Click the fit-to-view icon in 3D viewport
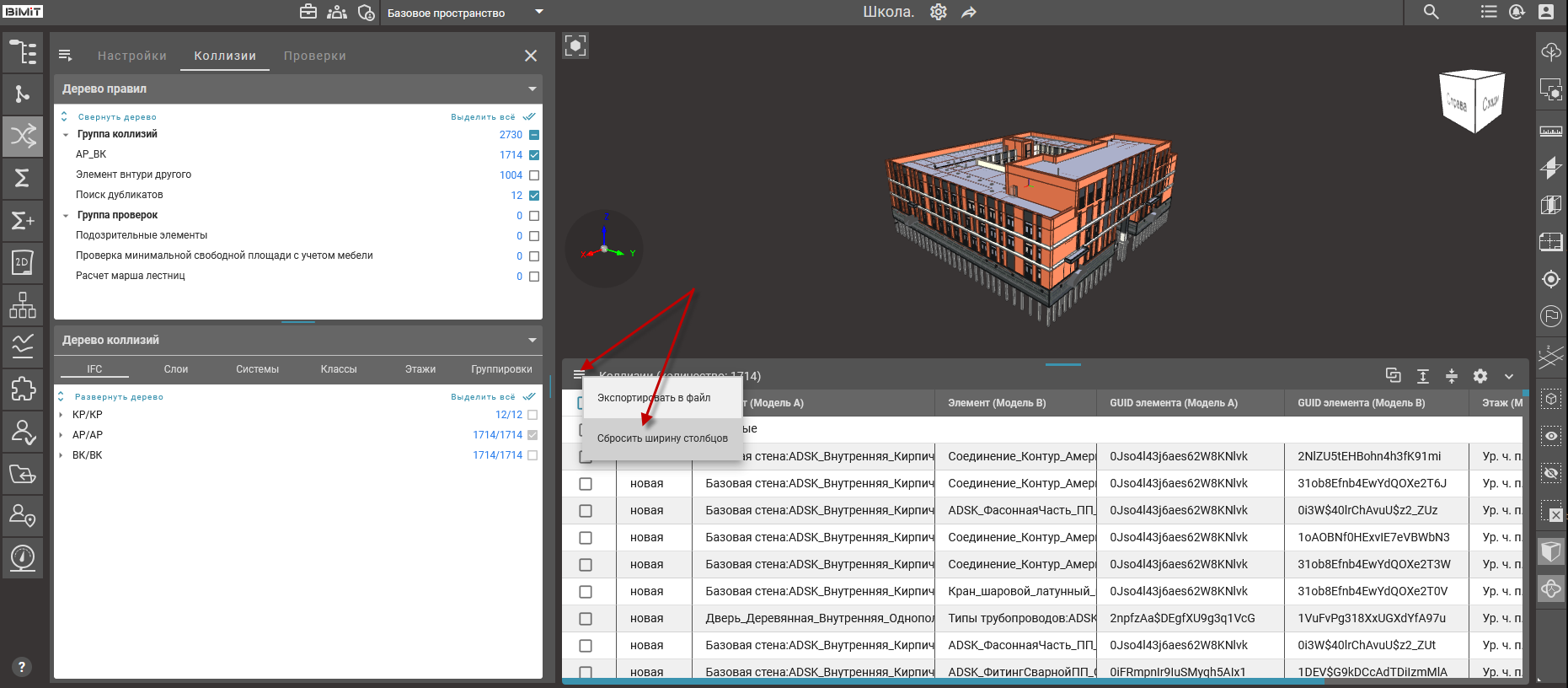Viewport: 1568px width, 688px height. click(575, 46)
